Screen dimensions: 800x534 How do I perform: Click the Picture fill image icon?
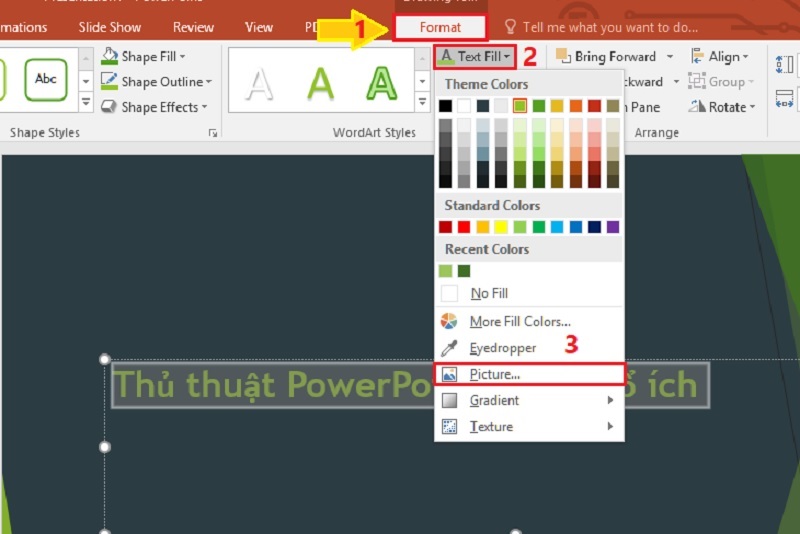point(449,374)
